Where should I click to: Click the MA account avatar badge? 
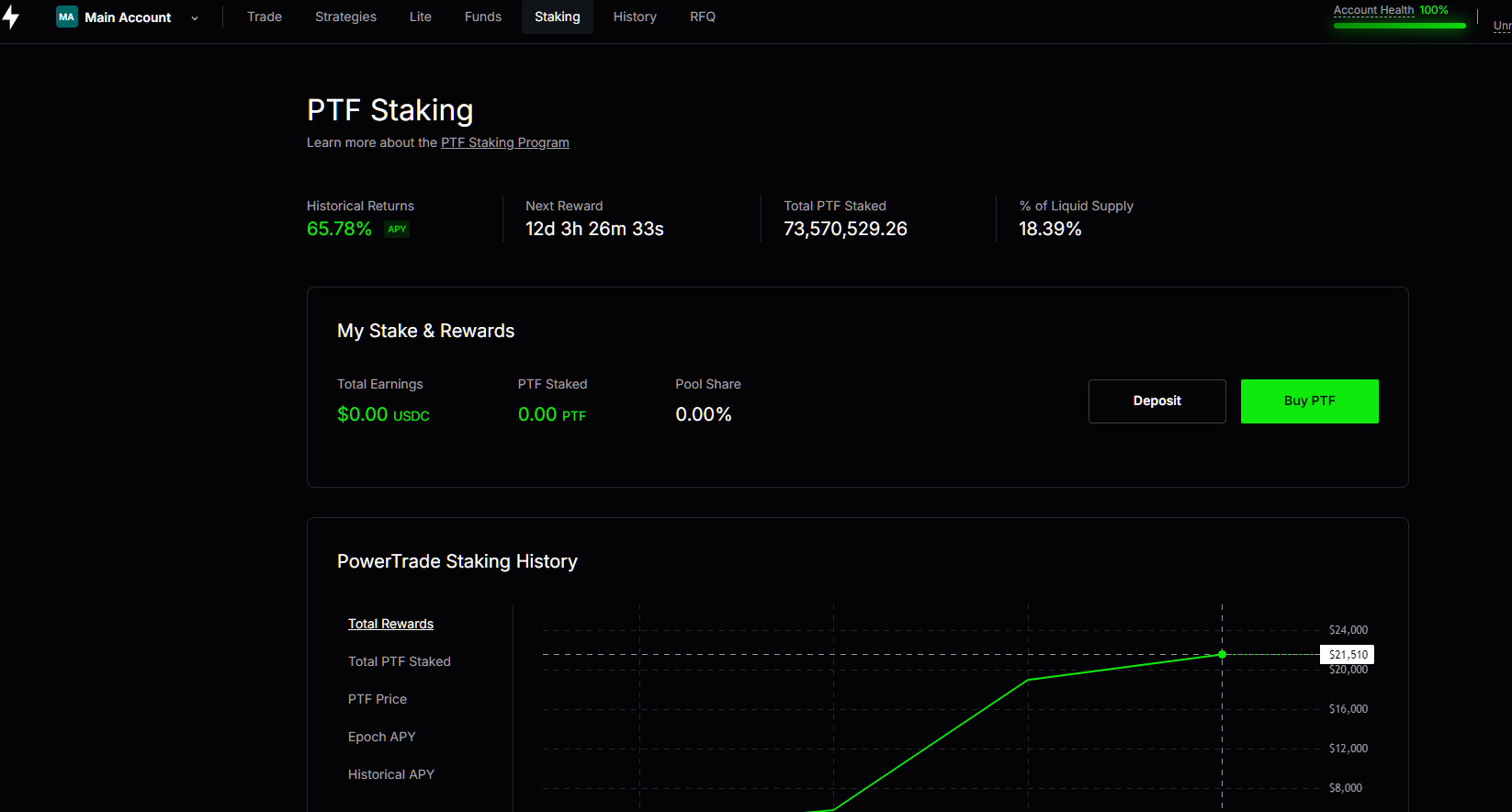(66, 17)
